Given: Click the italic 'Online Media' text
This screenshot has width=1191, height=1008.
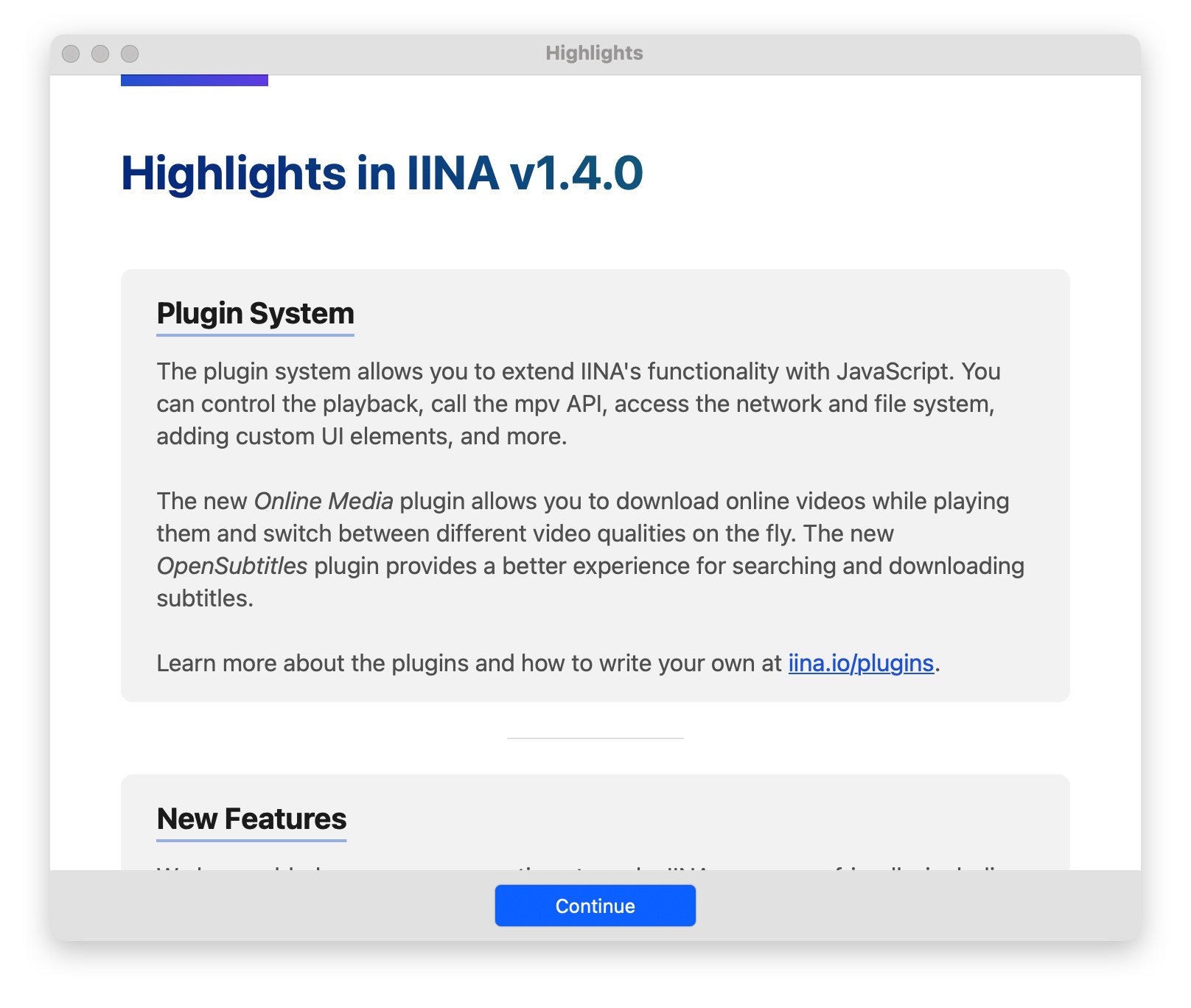Looking at the screenshot, I should tap(324, 501).
